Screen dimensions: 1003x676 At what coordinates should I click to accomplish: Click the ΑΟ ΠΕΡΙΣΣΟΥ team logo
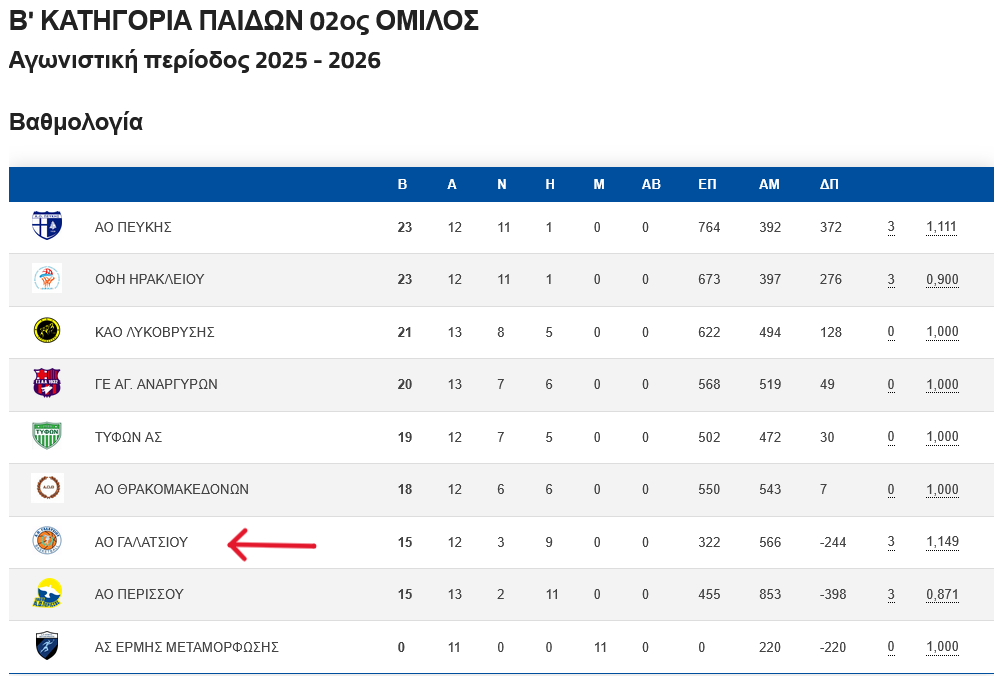[x=47, y=594]
